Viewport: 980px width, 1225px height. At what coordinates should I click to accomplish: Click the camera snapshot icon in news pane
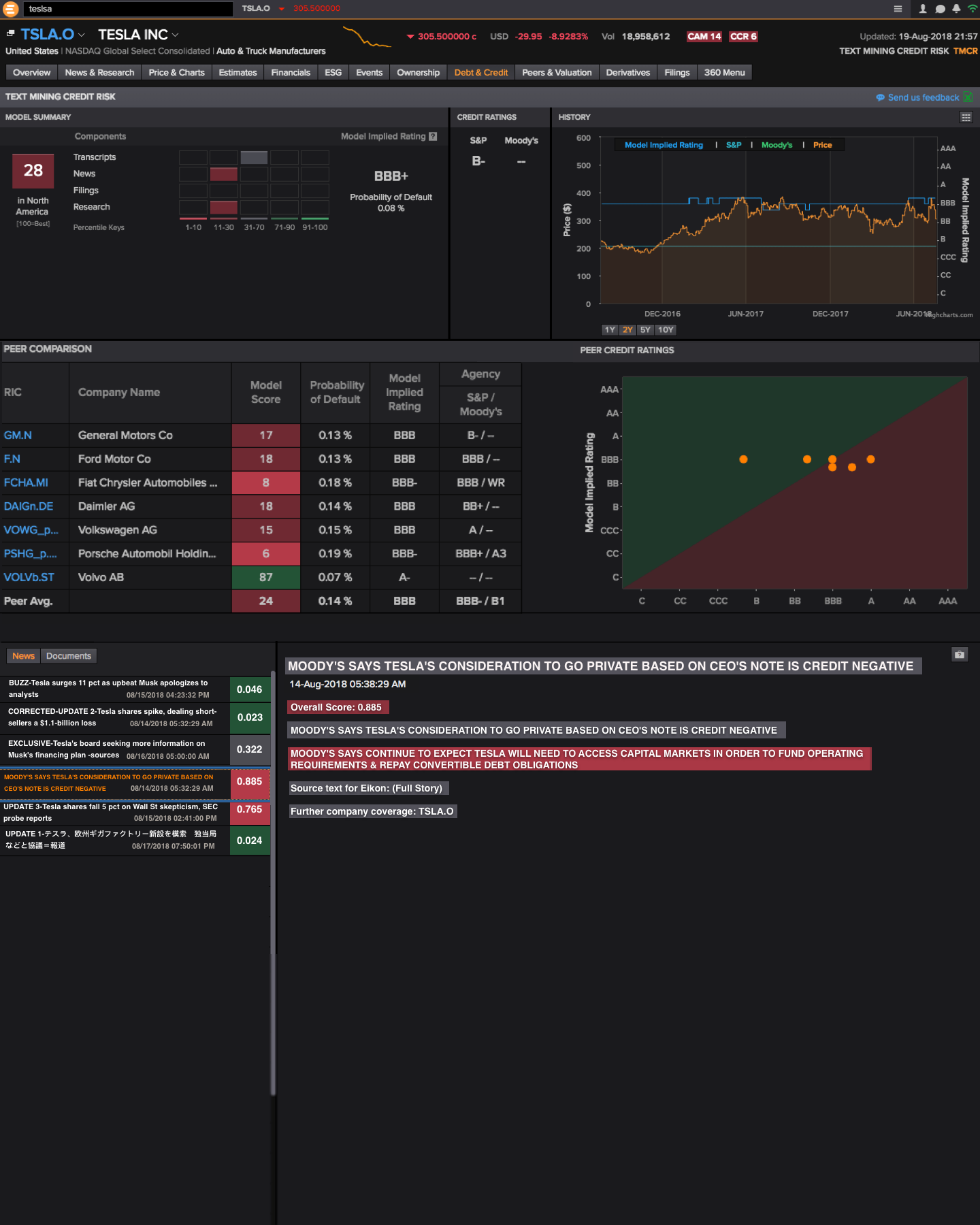pyautogui.click(x=960, y=655)
